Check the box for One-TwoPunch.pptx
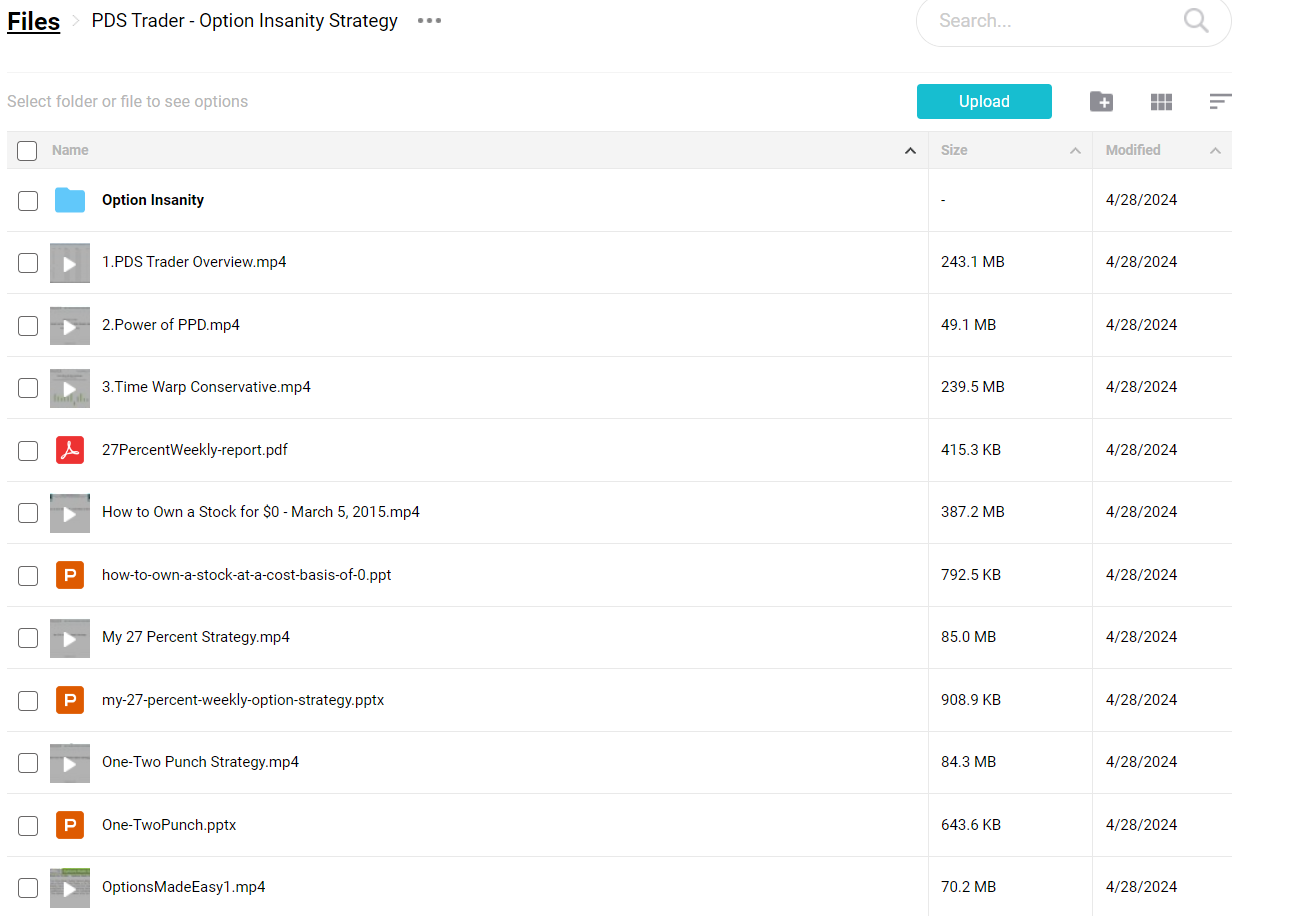This screenshot has height=916, width=1300. 28,826
